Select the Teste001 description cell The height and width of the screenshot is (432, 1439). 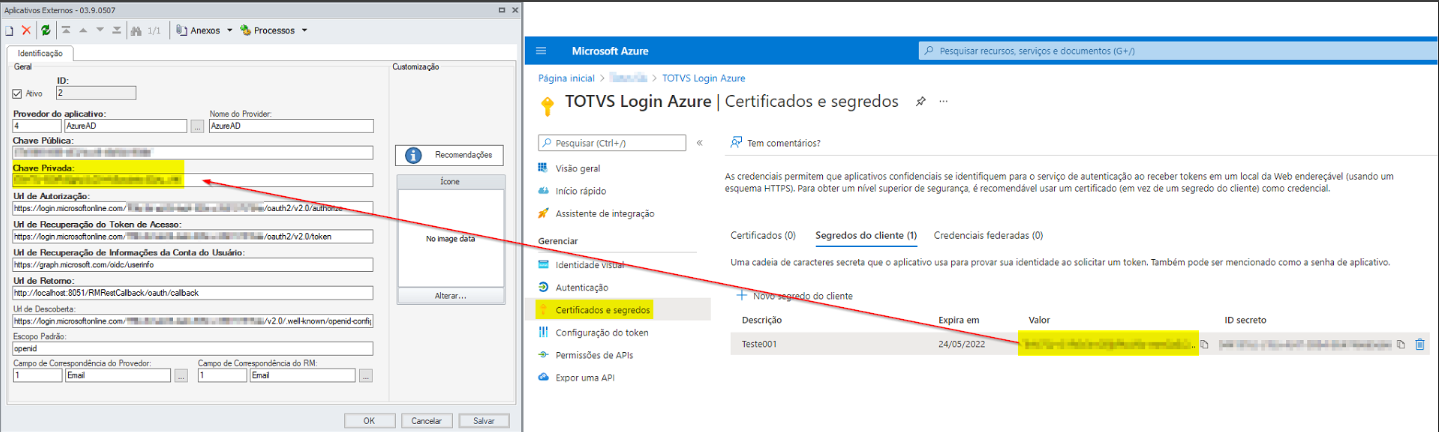click(760, 344)
